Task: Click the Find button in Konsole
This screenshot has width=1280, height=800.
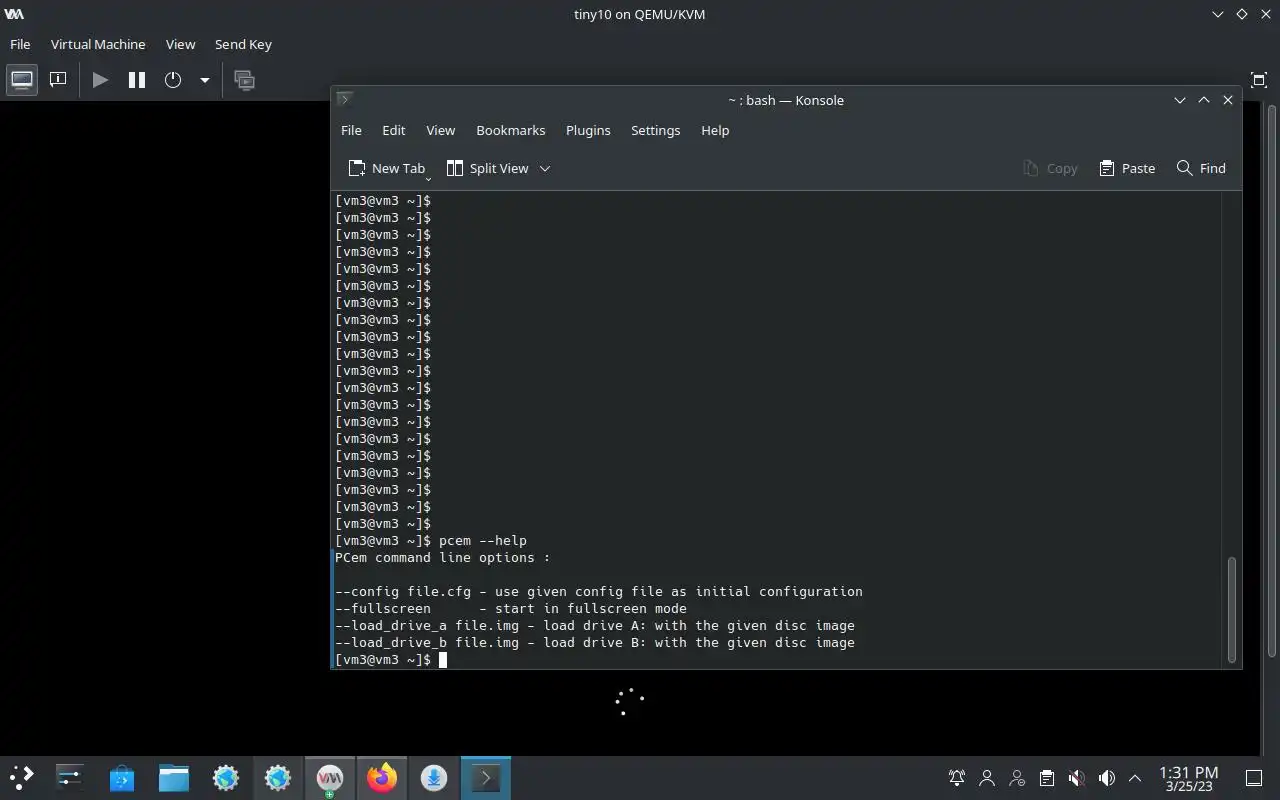Action: pos(1201,168)
